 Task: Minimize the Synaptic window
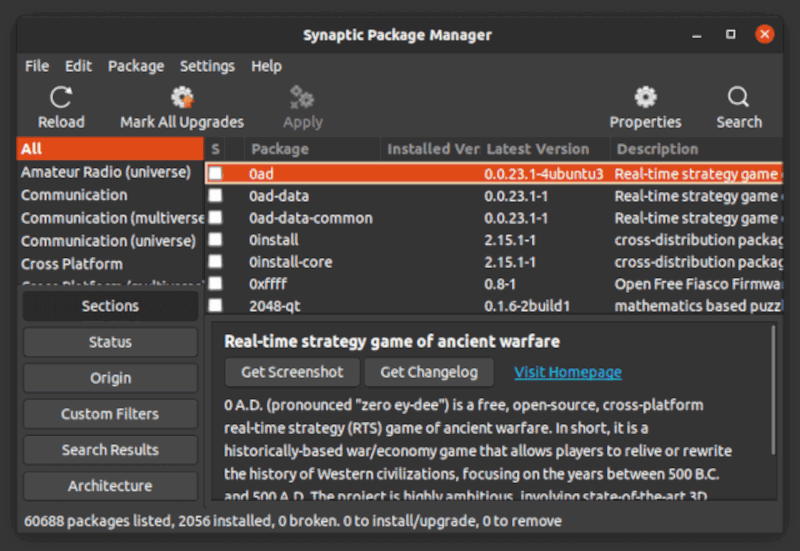point(696,34)
